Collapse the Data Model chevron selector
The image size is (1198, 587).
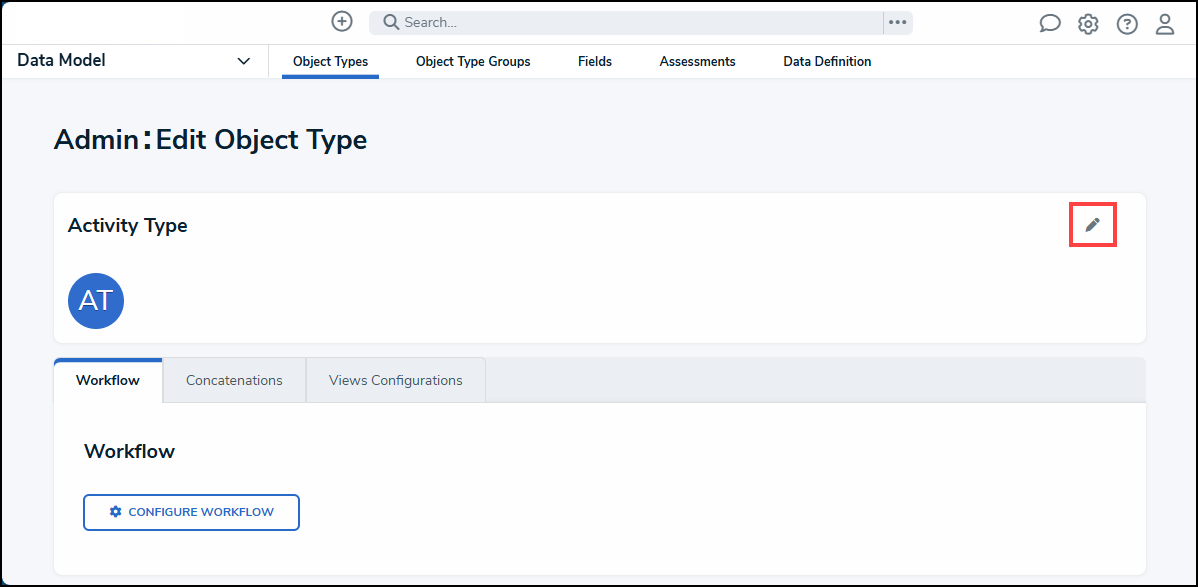point(243,60)
